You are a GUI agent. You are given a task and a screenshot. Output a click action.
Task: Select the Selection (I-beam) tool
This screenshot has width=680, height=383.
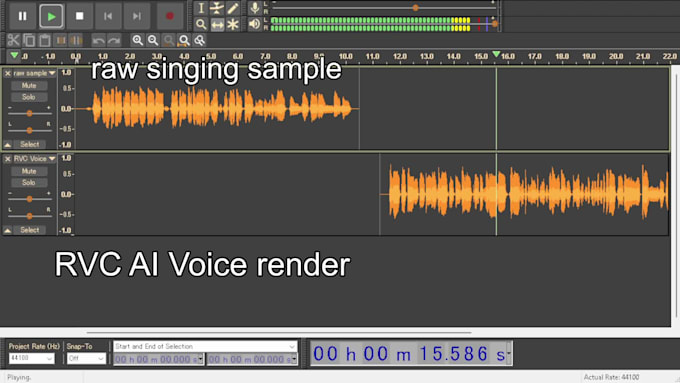coord(201,8)
